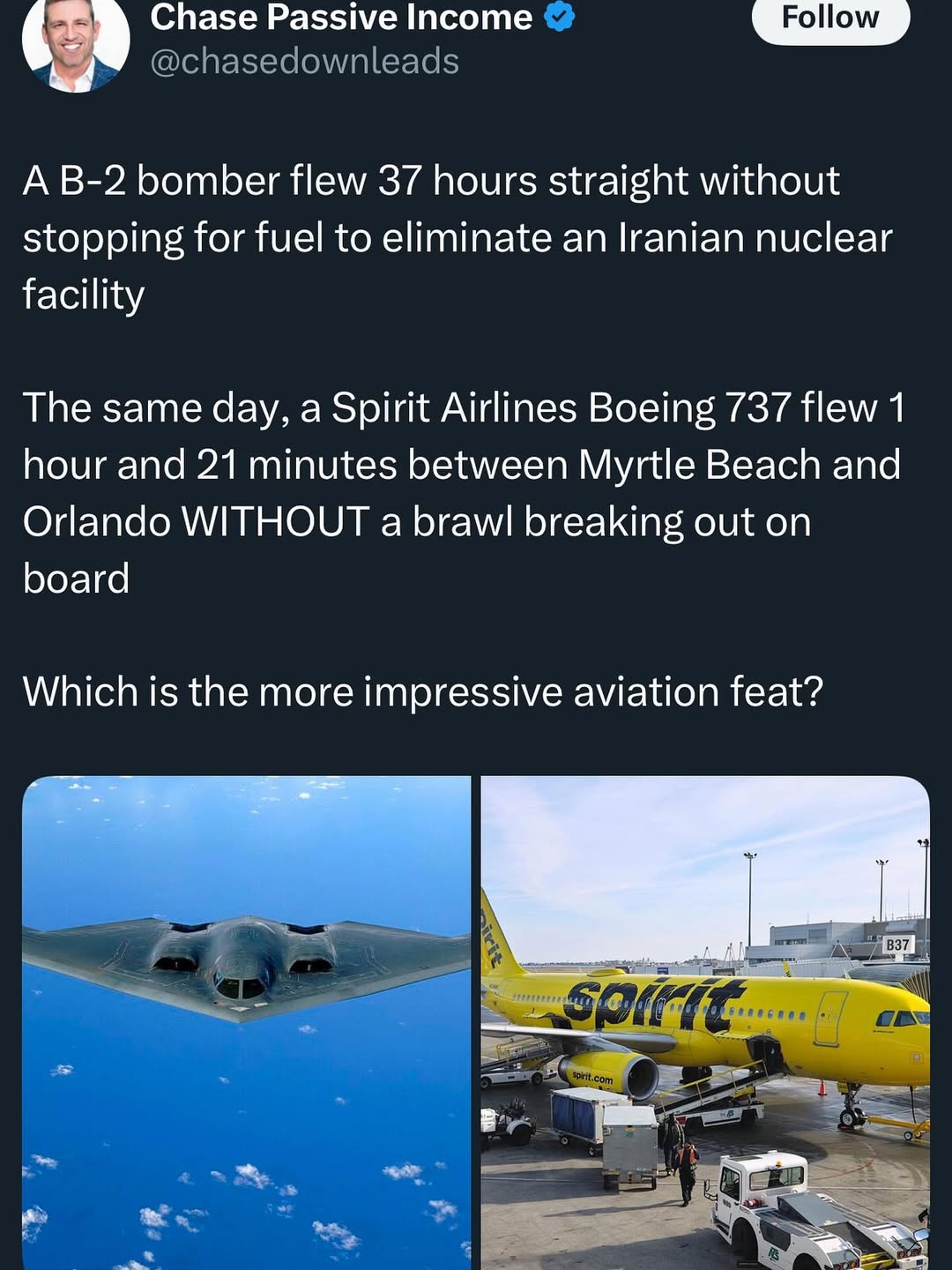Image resolution: width=952 pixels, height=1270 pixels.
Task: Click the blue verified checkmark badge
Action: click(559, 17)
